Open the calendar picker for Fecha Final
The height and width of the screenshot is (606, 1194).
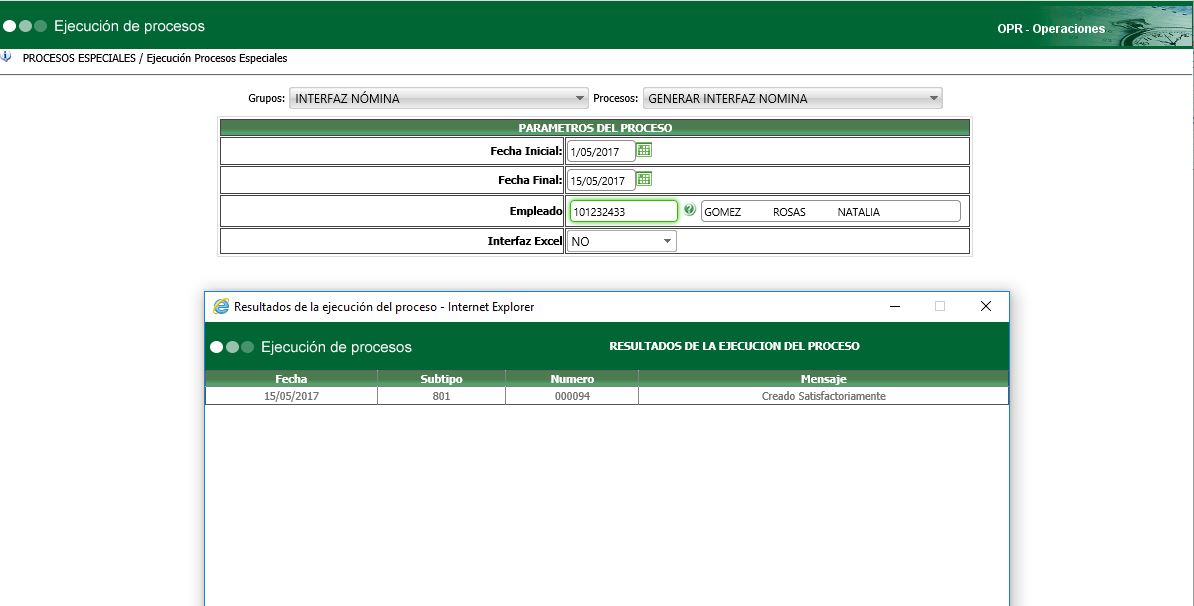point(644,180)
